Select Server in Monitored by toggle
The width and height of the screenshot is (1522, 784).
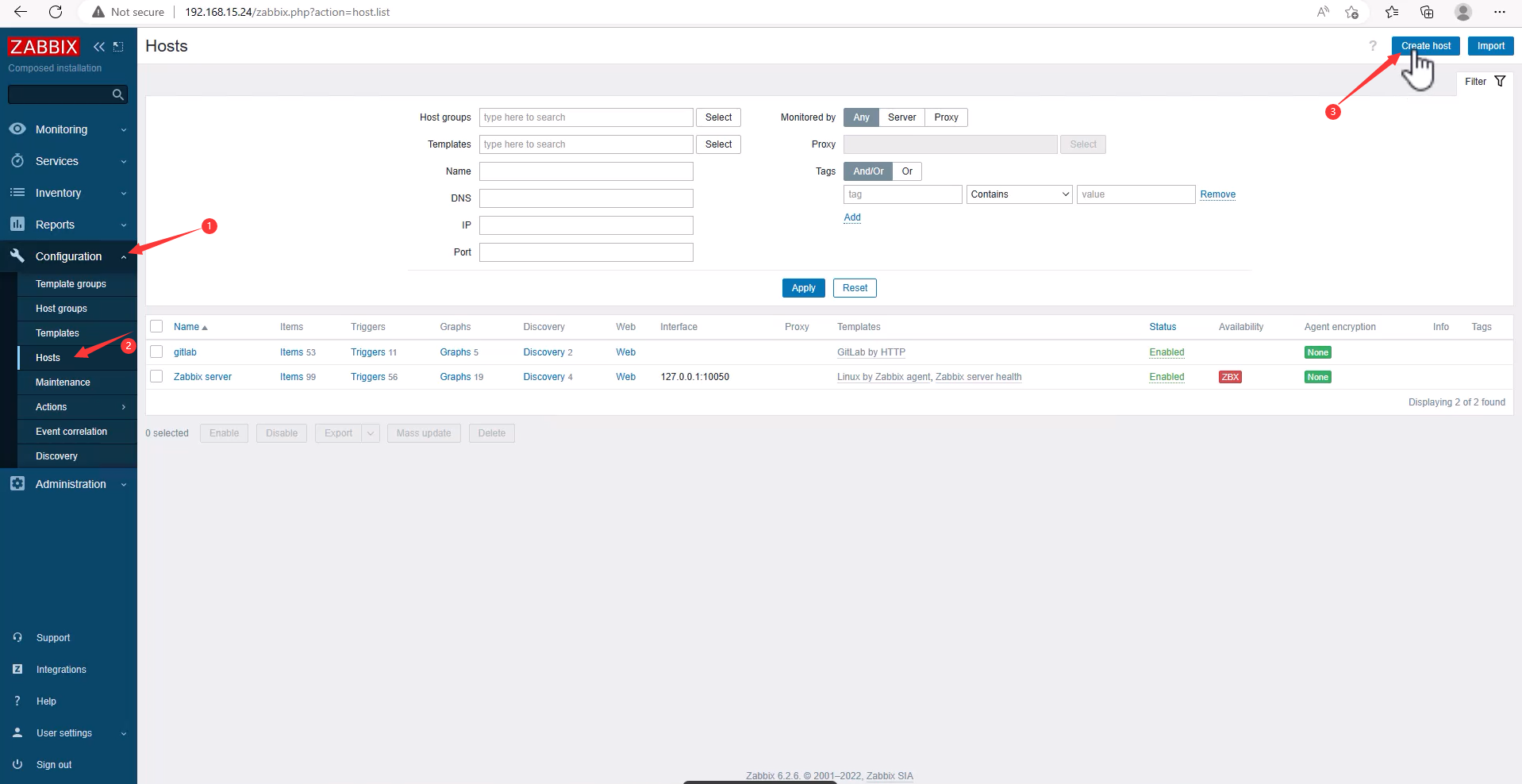[901, 117]
